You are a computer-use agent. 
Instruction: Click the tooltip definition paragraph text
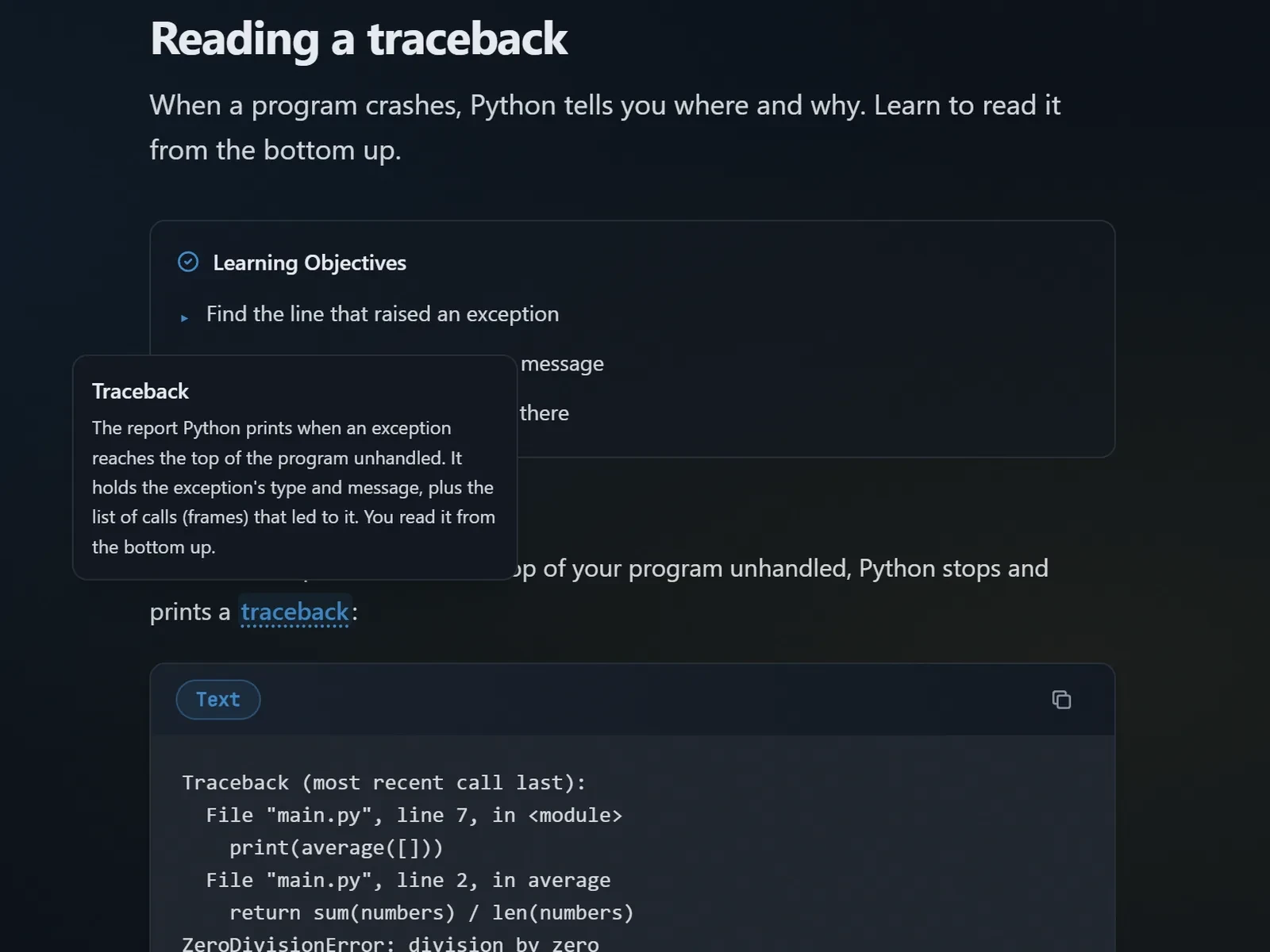(294, 487)
